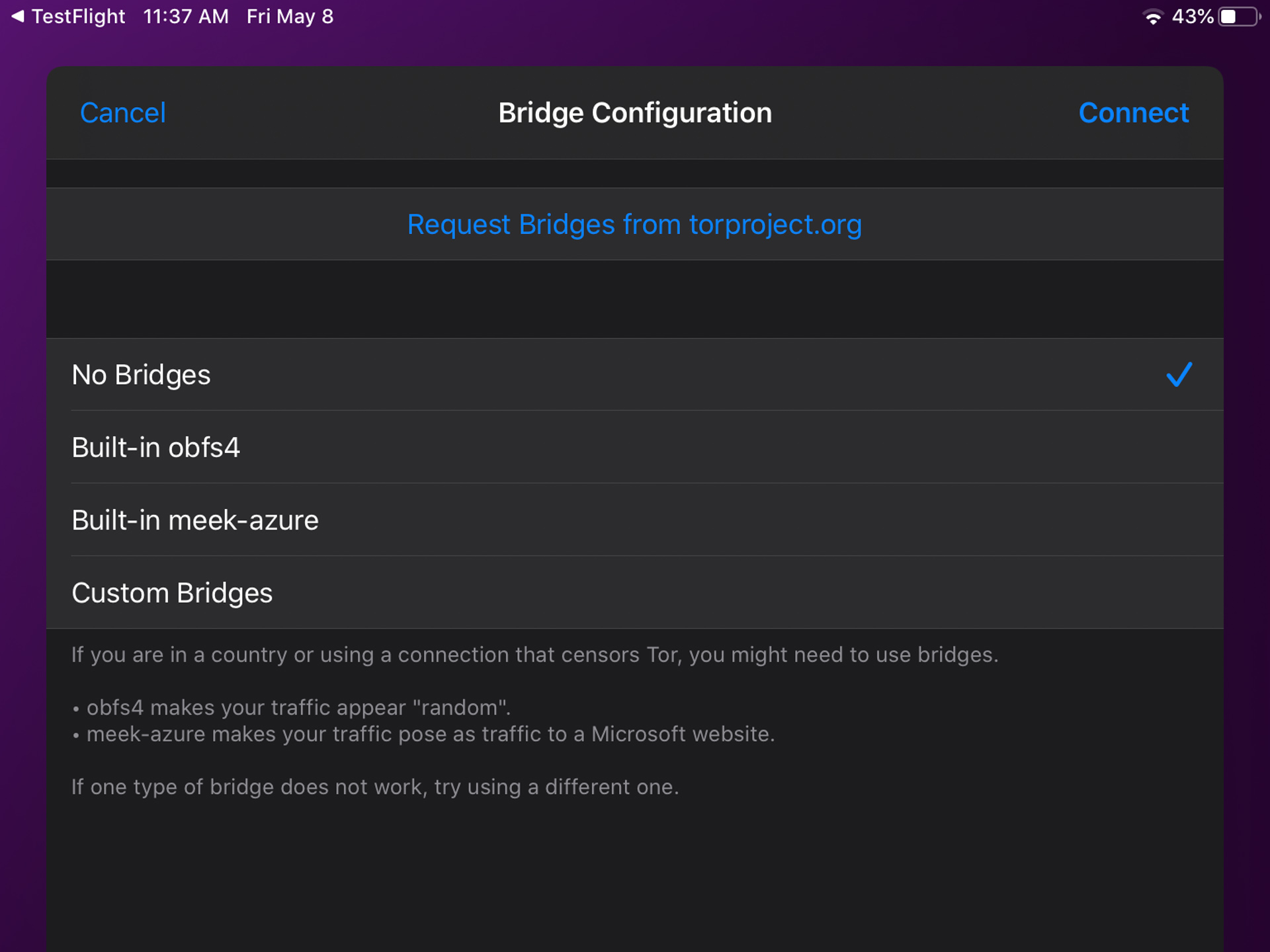Image resolution: width=1270 pixels, height=952 pixels.
Task: Open Request Bridges from torproject.org
Action: pos(634,223)
